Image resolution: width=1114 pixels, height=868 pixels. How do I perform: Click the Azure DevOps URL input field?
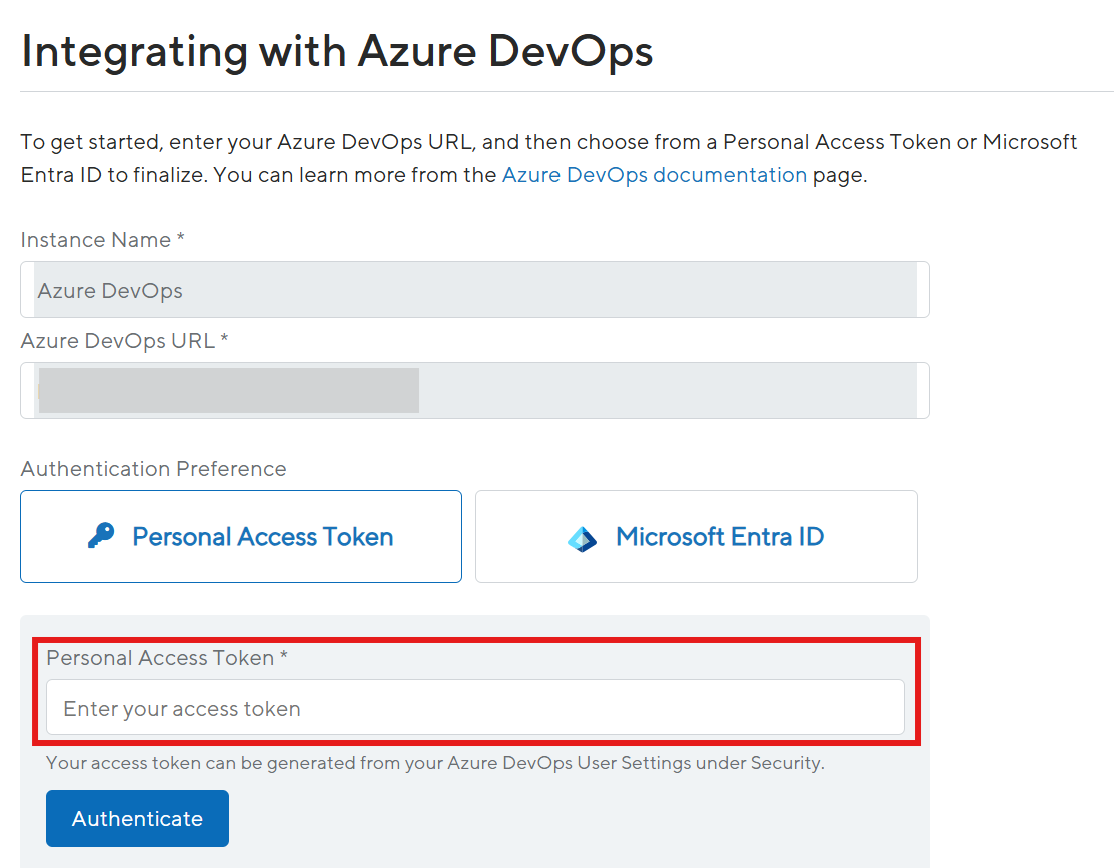click(x=474, y=390)
